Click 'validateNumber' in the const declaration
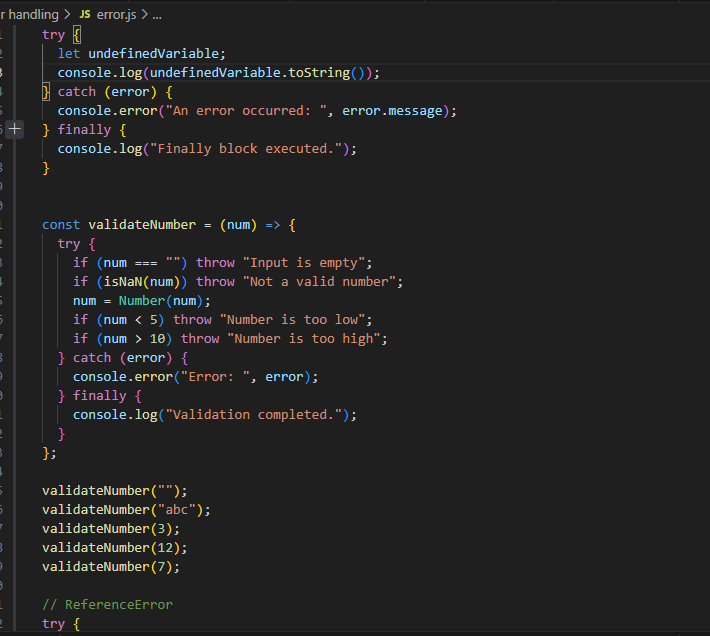The height and width of the screenshot is (636, 710). 142,225
